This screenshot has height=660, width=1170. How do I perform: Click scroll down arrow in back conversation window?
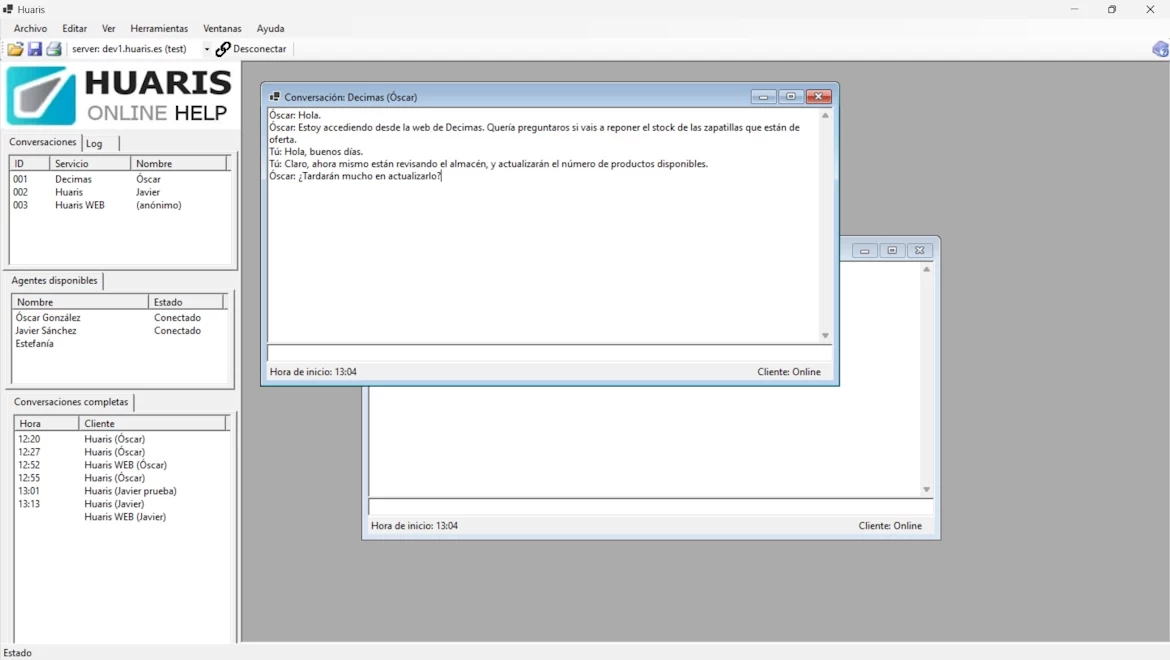click(927, 489)
